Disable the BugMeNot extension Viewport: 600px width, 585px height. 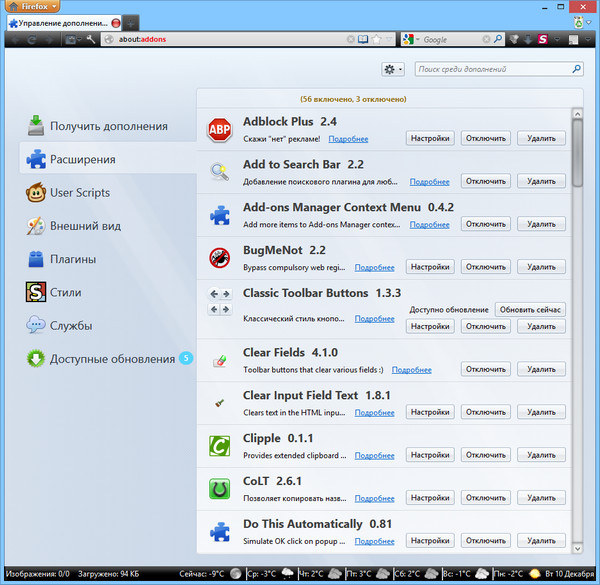[486, 267]
